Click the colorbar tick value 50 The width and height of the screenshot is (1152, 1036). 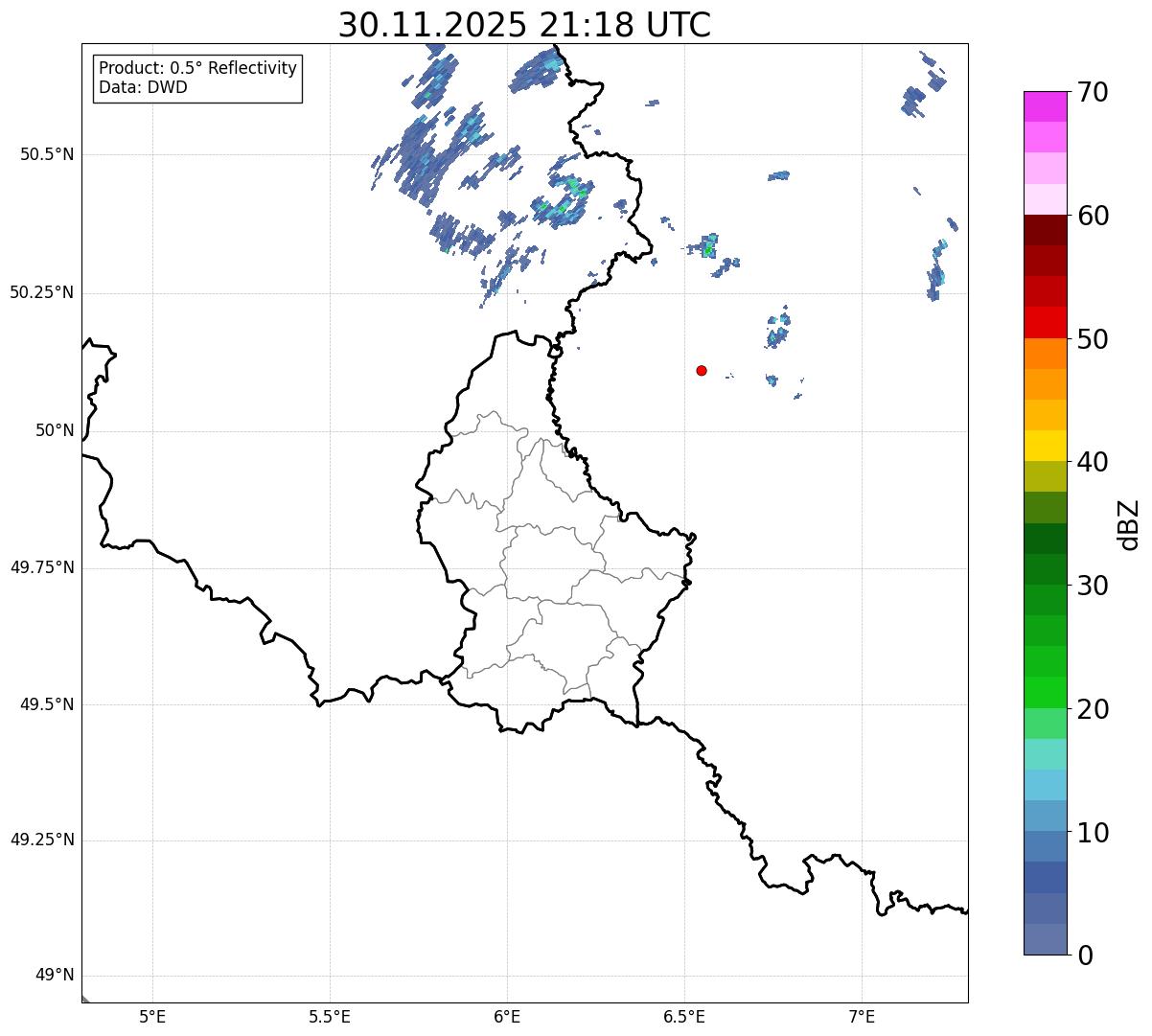(x=1093, y=338)
